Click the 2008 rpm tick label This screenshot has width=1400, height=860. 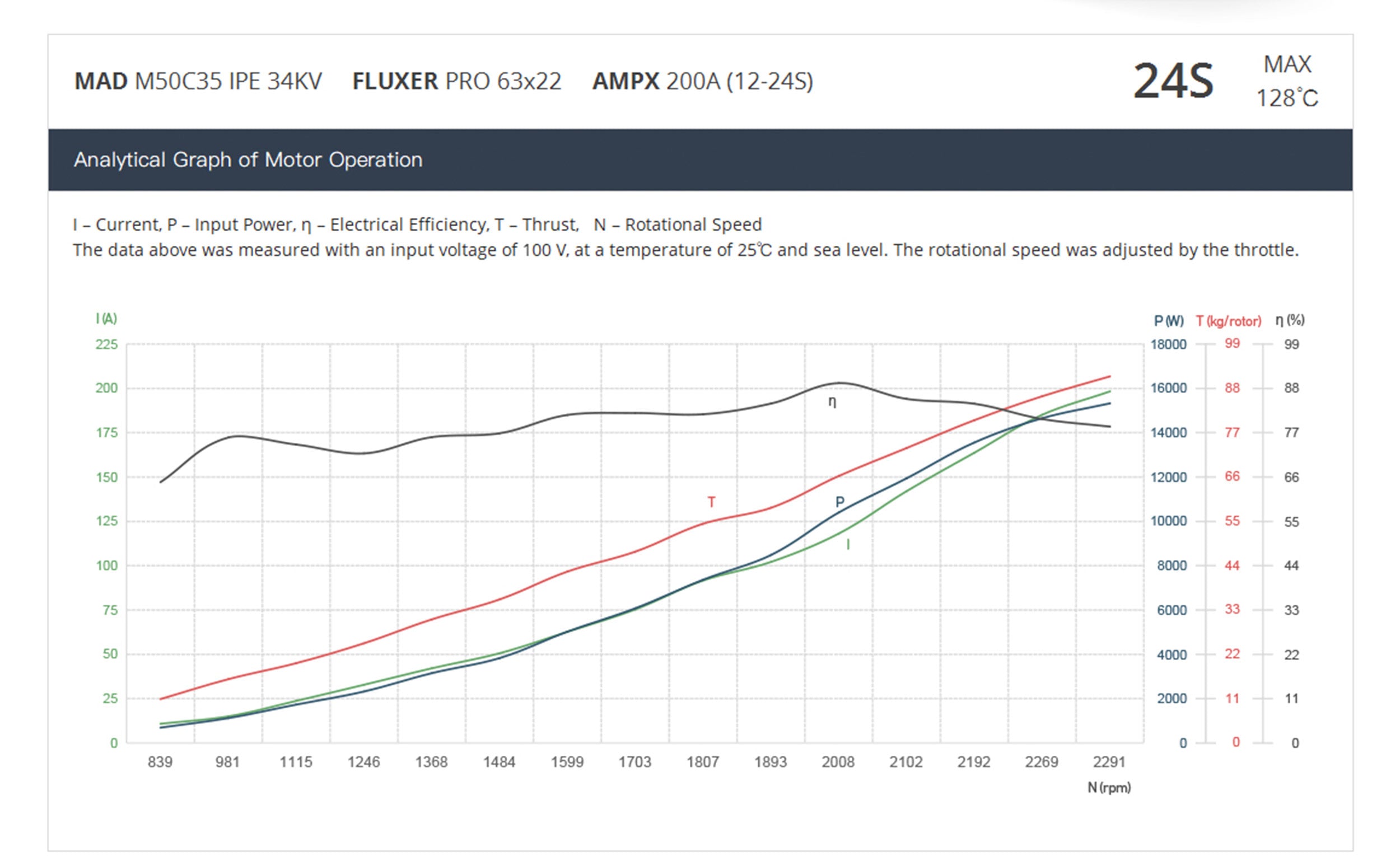pyautogui.click(x=837, y=762)
